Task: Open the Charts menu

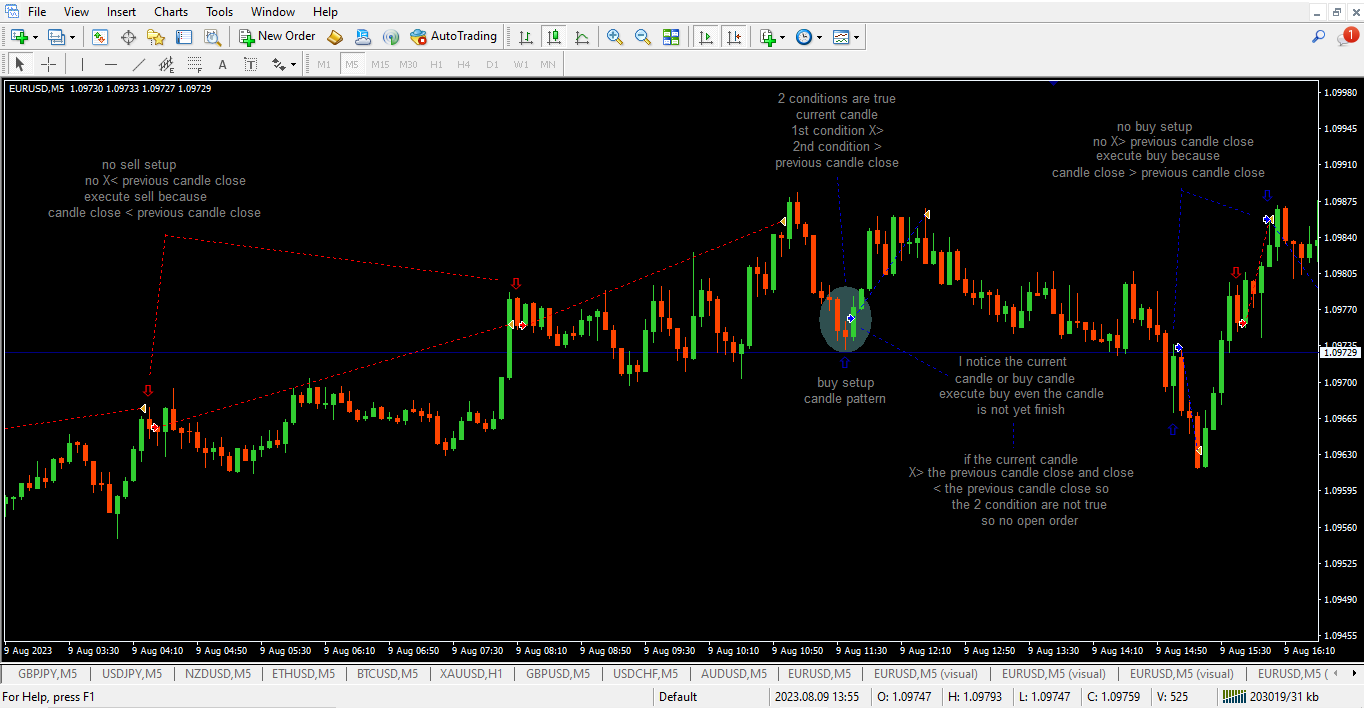Action: 171,12
